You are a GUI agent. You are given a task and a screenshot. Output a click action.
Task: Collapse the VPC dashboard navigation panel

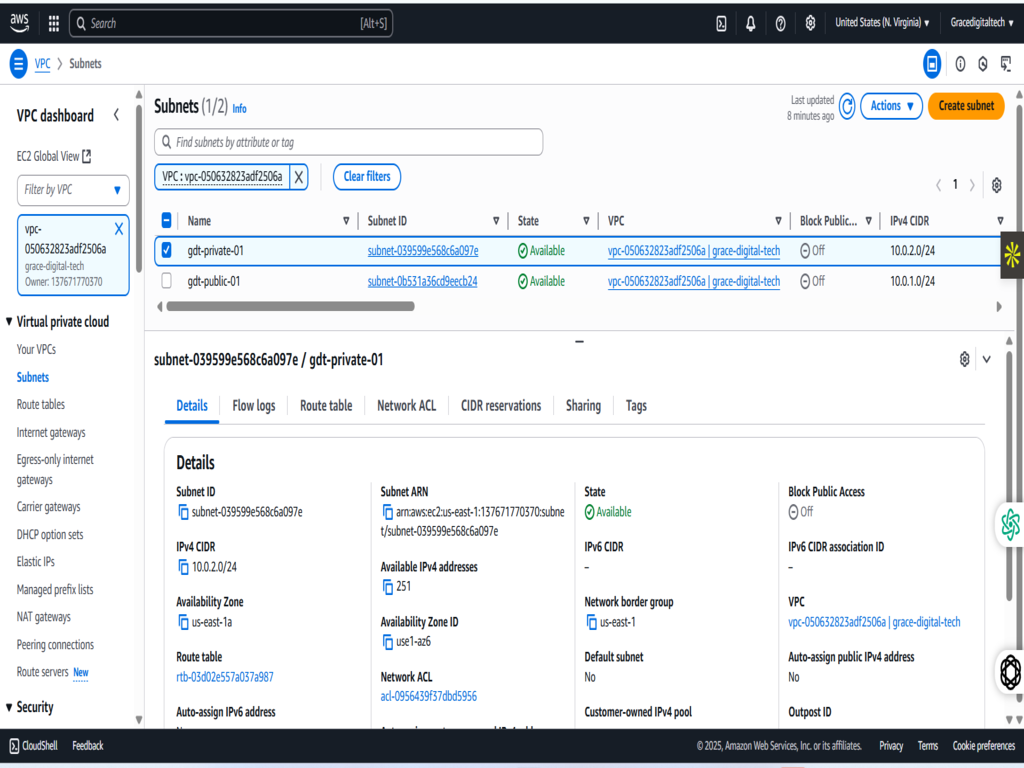pos(116,116)
